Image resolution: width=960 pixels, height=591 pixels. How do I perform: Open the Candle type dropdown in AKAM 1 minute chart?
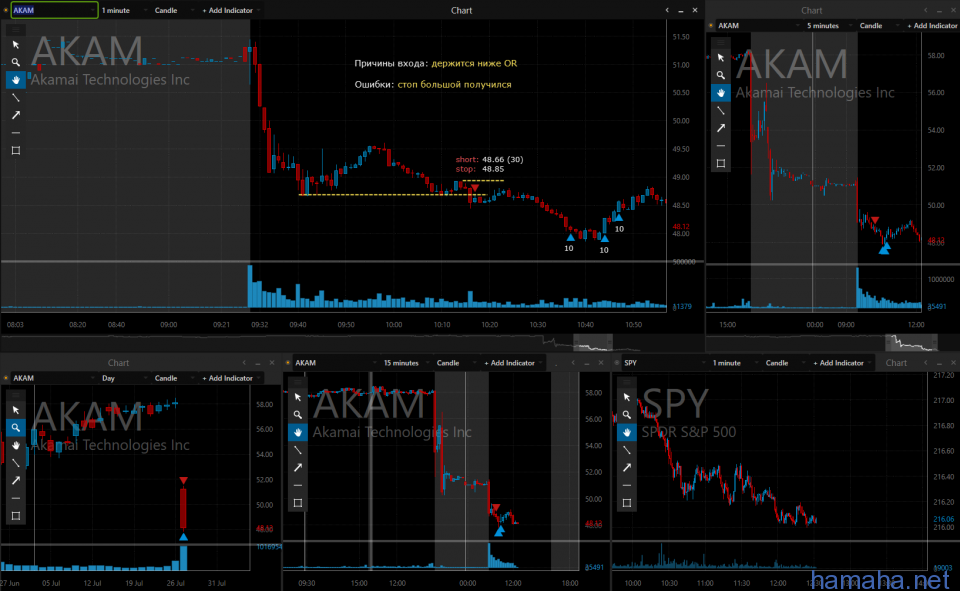tap(173, 10)
